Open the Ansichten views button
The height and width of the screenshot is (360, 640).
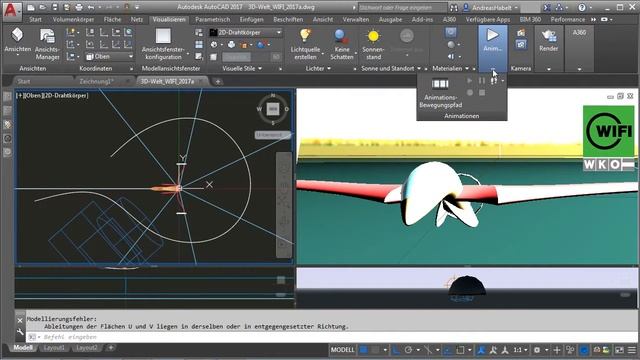pos(18,41)
